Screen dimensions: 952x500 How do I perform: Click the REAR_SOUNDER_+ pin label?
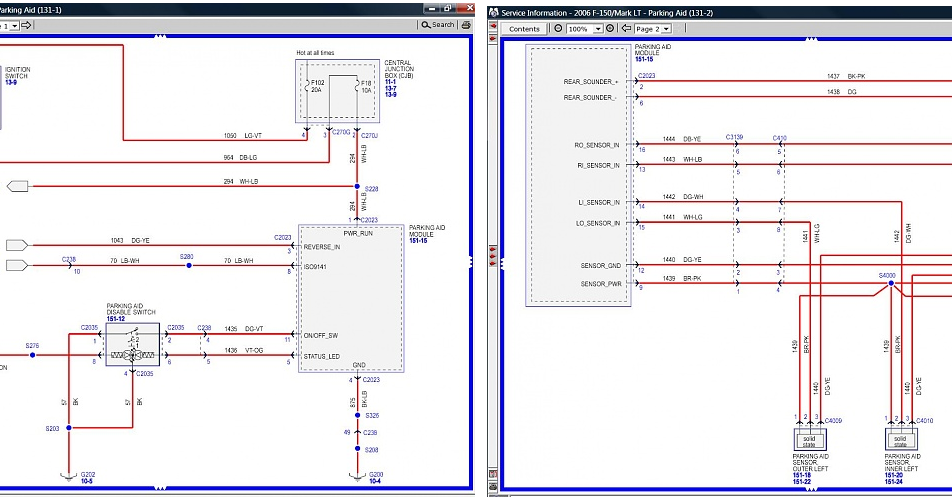tap(590, 82)
